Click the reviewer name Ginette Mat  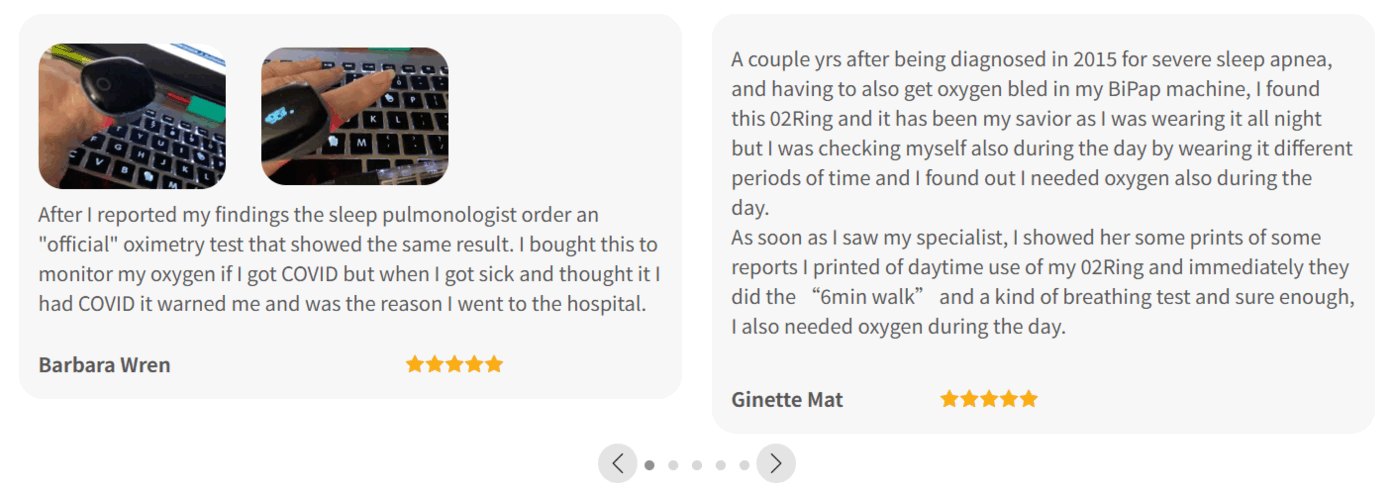coord(787,400)
